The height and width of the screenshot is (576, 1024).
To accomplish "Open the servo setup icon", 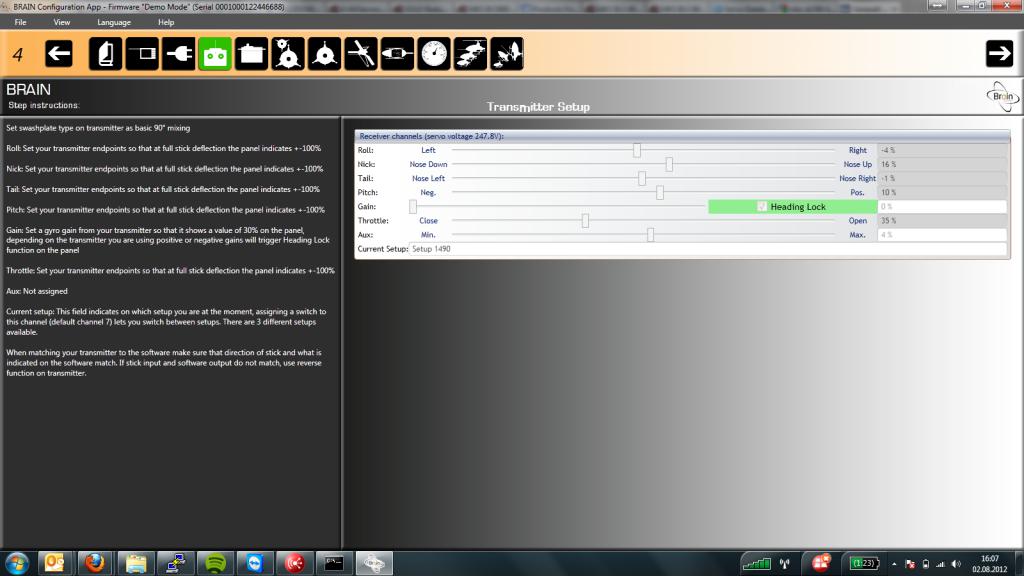I will (x=251, y=54).
